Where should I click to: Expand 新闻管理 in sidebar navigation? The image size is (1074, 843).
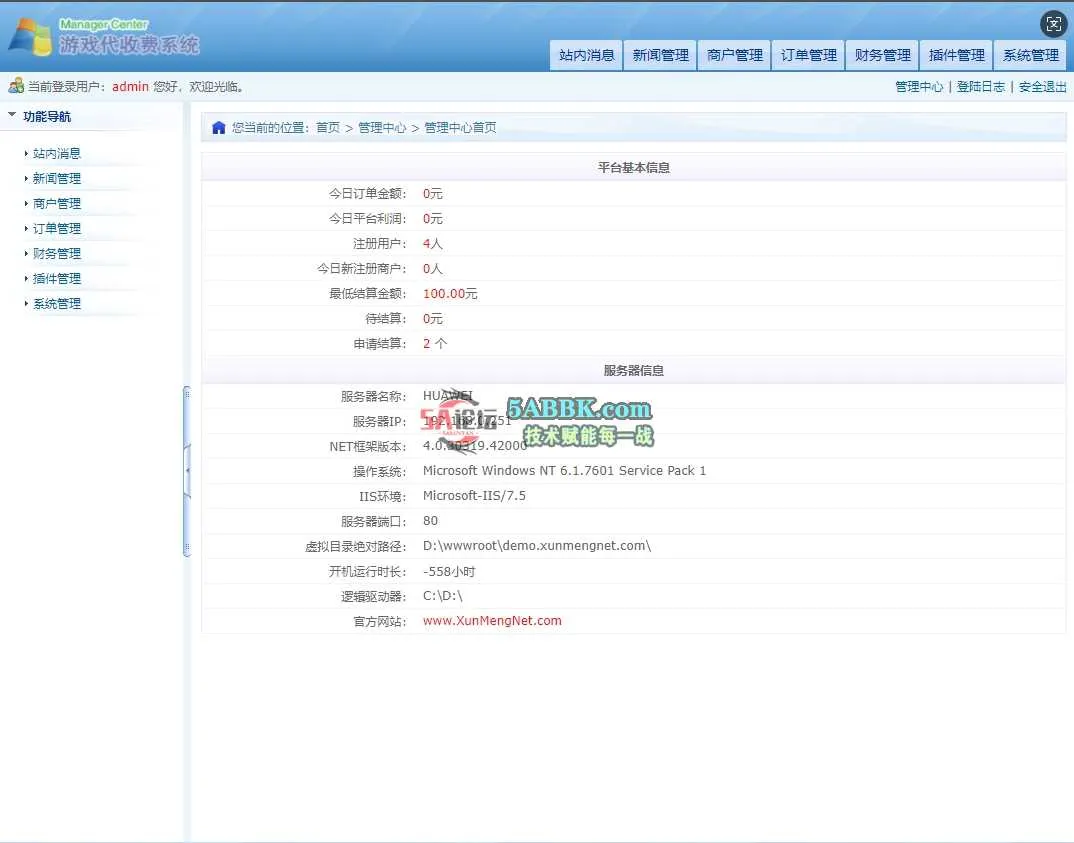(x=57, y=179)
